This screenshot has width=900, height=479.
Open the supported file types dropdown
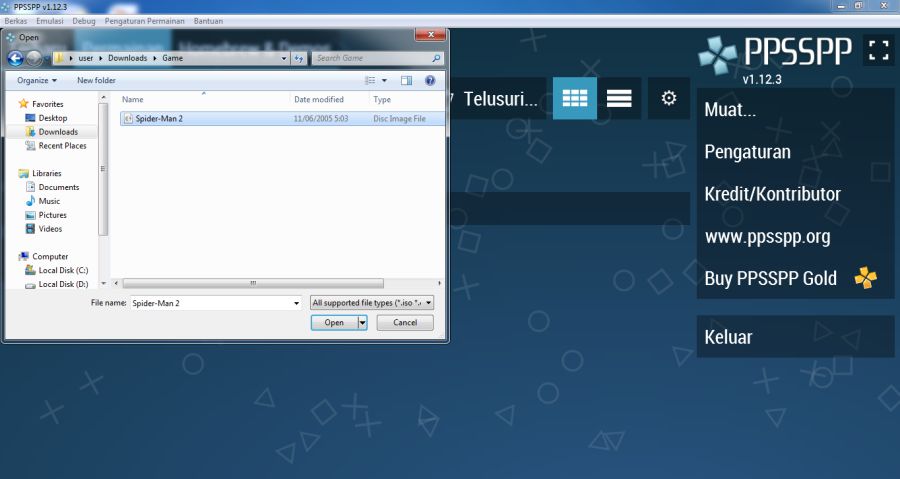(372, 303)
